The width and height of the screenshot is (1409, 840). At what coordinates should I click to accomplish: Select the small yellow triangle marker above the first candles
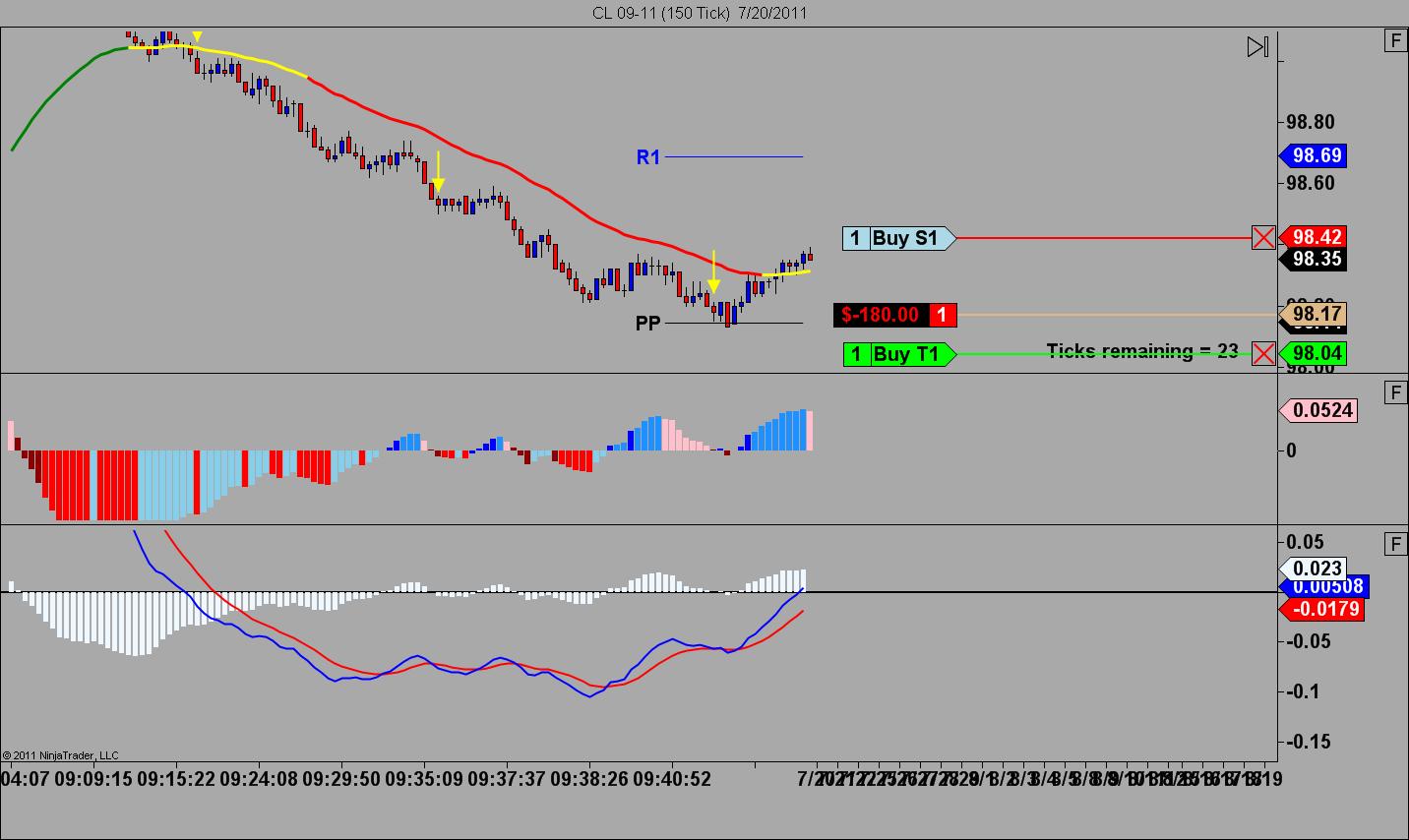[197, 37]
